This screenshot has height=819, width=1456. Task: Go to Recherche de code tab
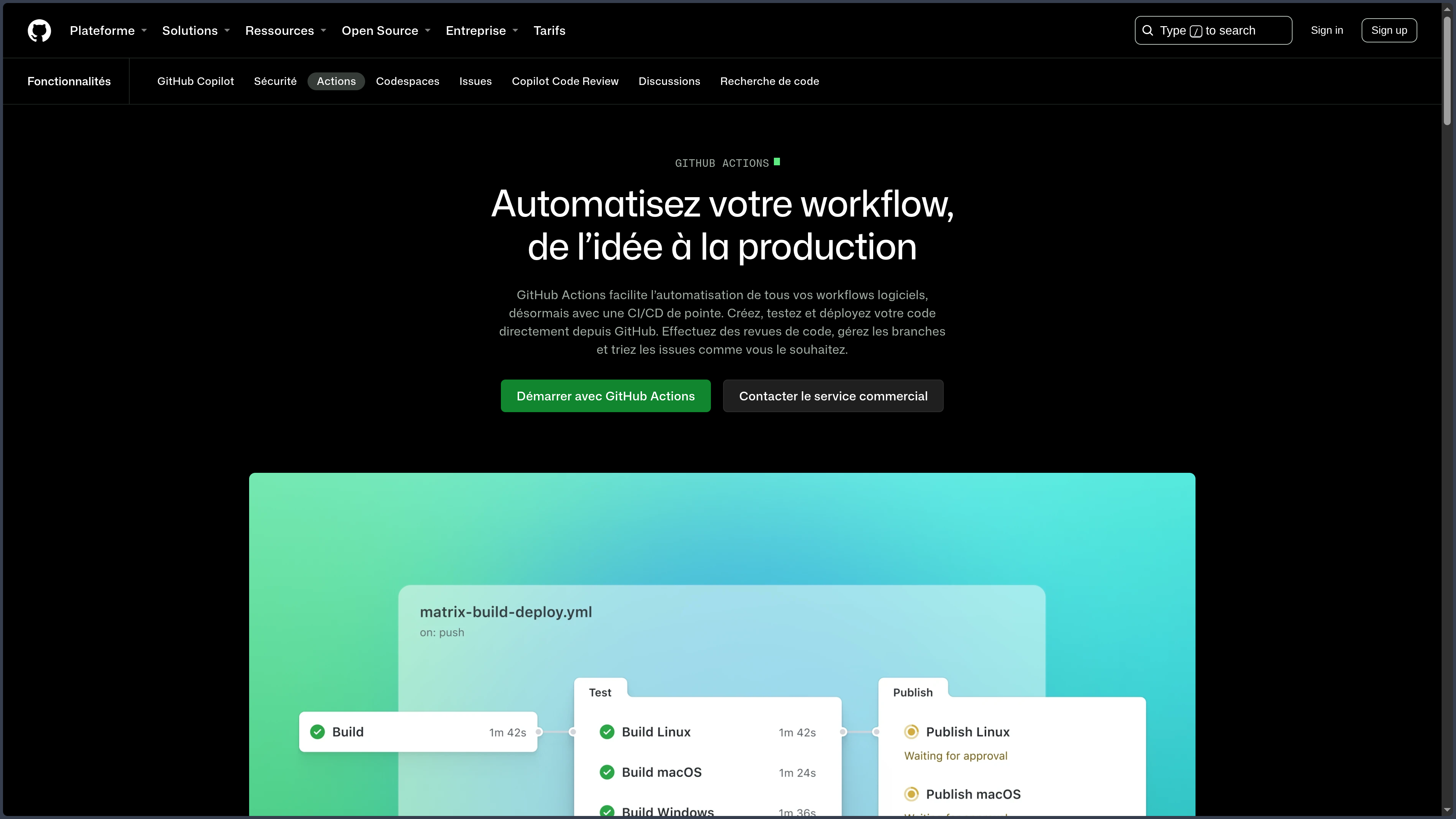click(769, 82)
